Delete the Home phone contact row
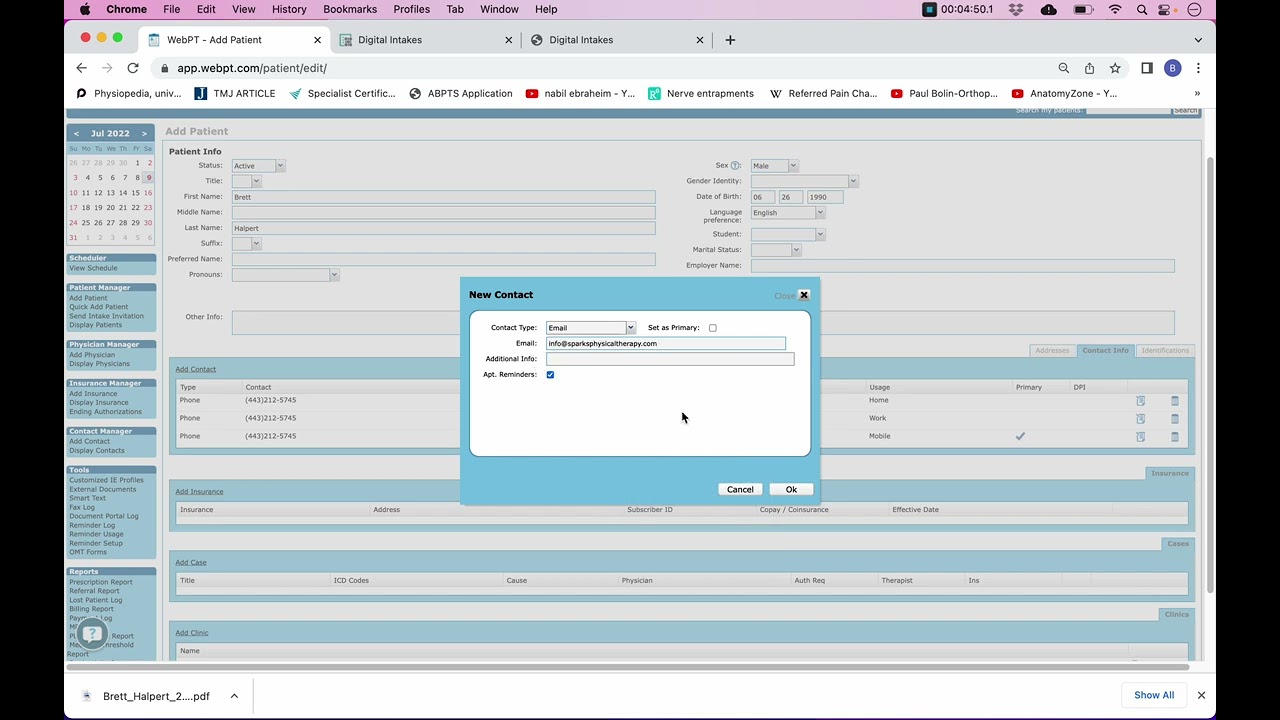1280x720 pixels. (1175, 401)
